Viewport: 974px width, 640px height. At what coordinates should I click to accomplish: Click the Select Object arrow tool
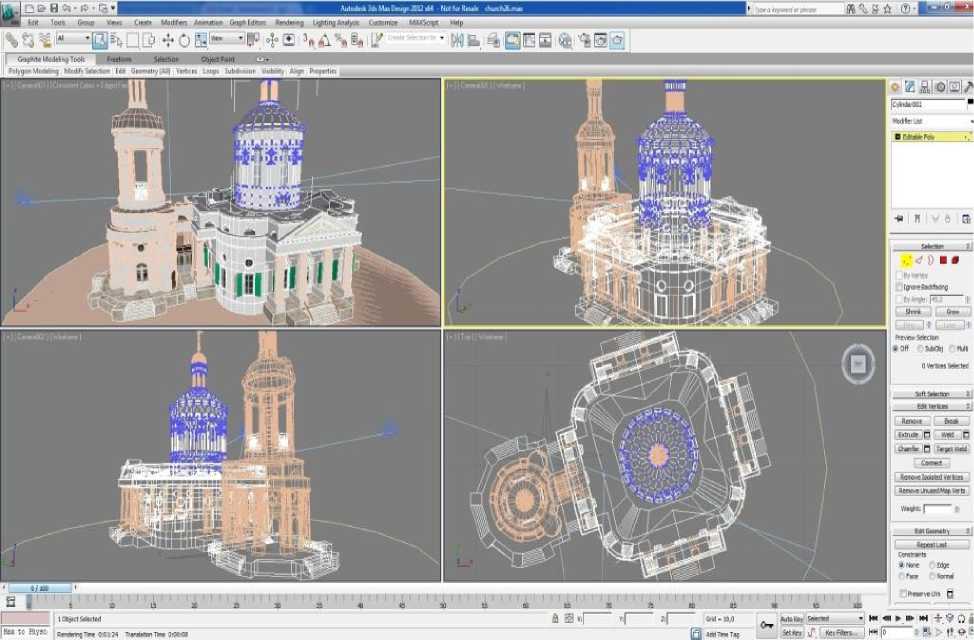[x=99, y=40]
